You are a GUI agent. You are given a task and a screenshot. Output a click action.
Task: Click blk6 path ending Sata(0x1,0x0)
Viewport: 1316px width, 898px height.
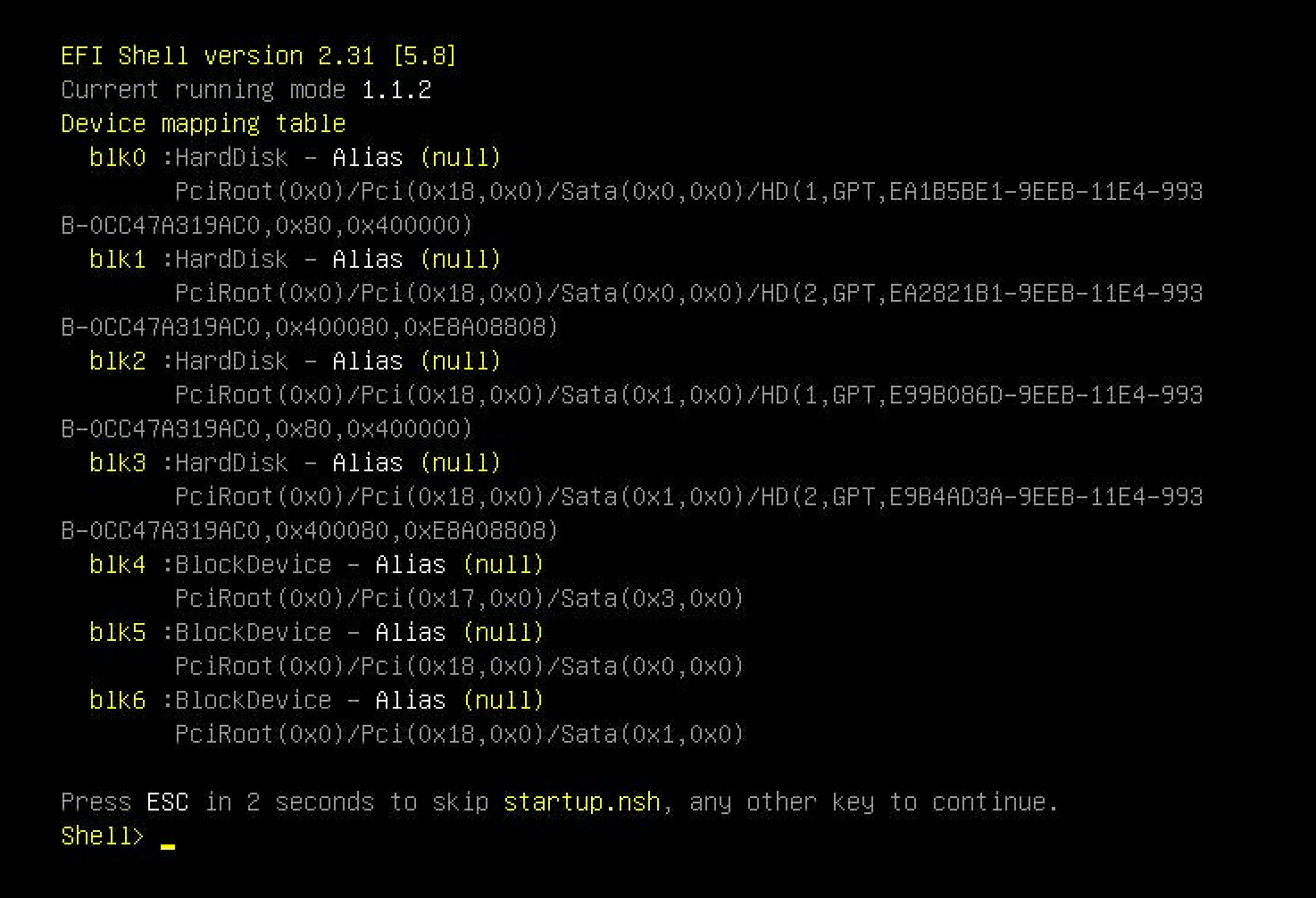coord(459,735)
